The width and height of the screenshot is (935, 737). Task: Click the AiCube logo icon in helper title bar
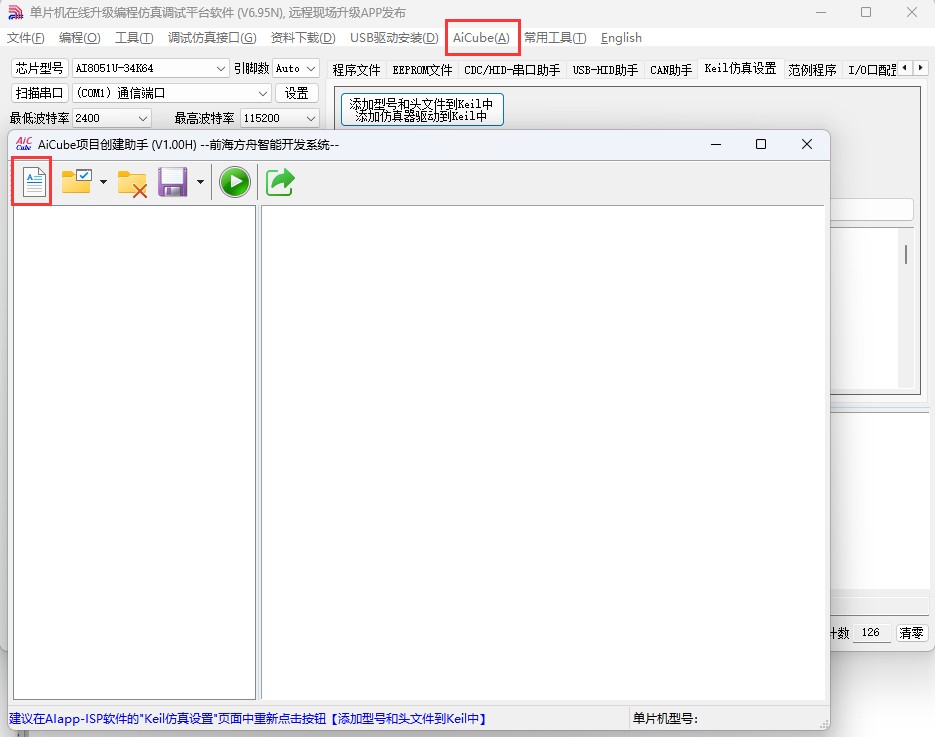(24, 144)
